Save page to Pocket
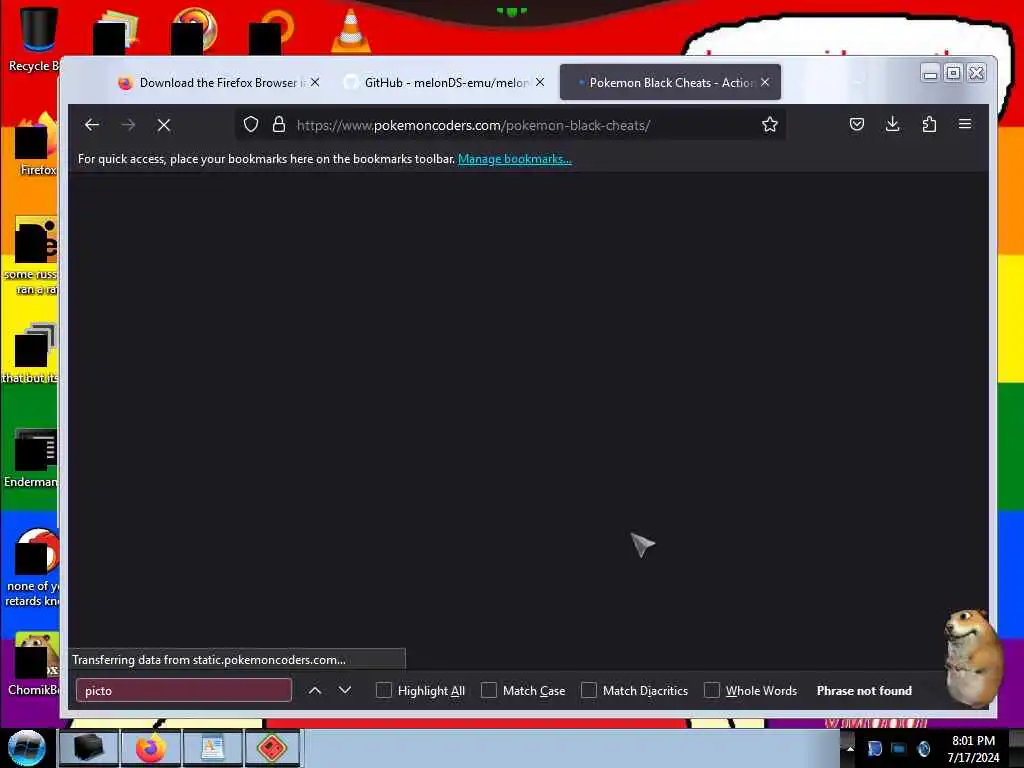 (857, 124)
